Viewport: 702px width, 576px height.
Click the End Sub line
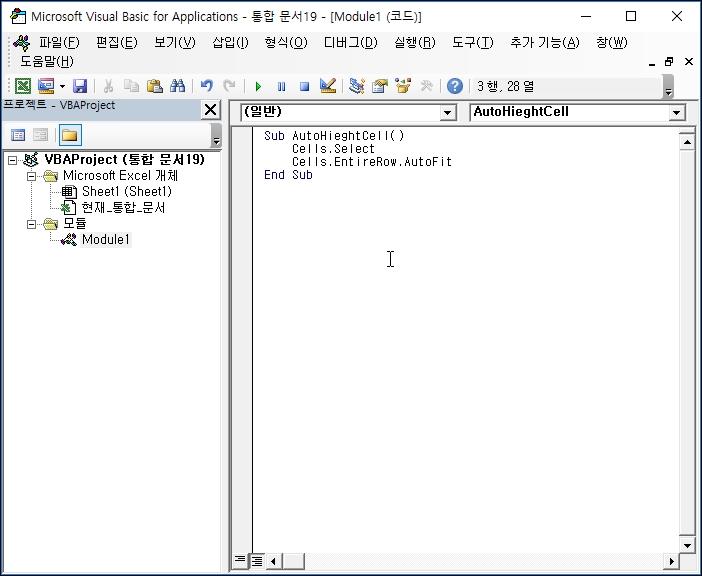[x=288, y=175]
